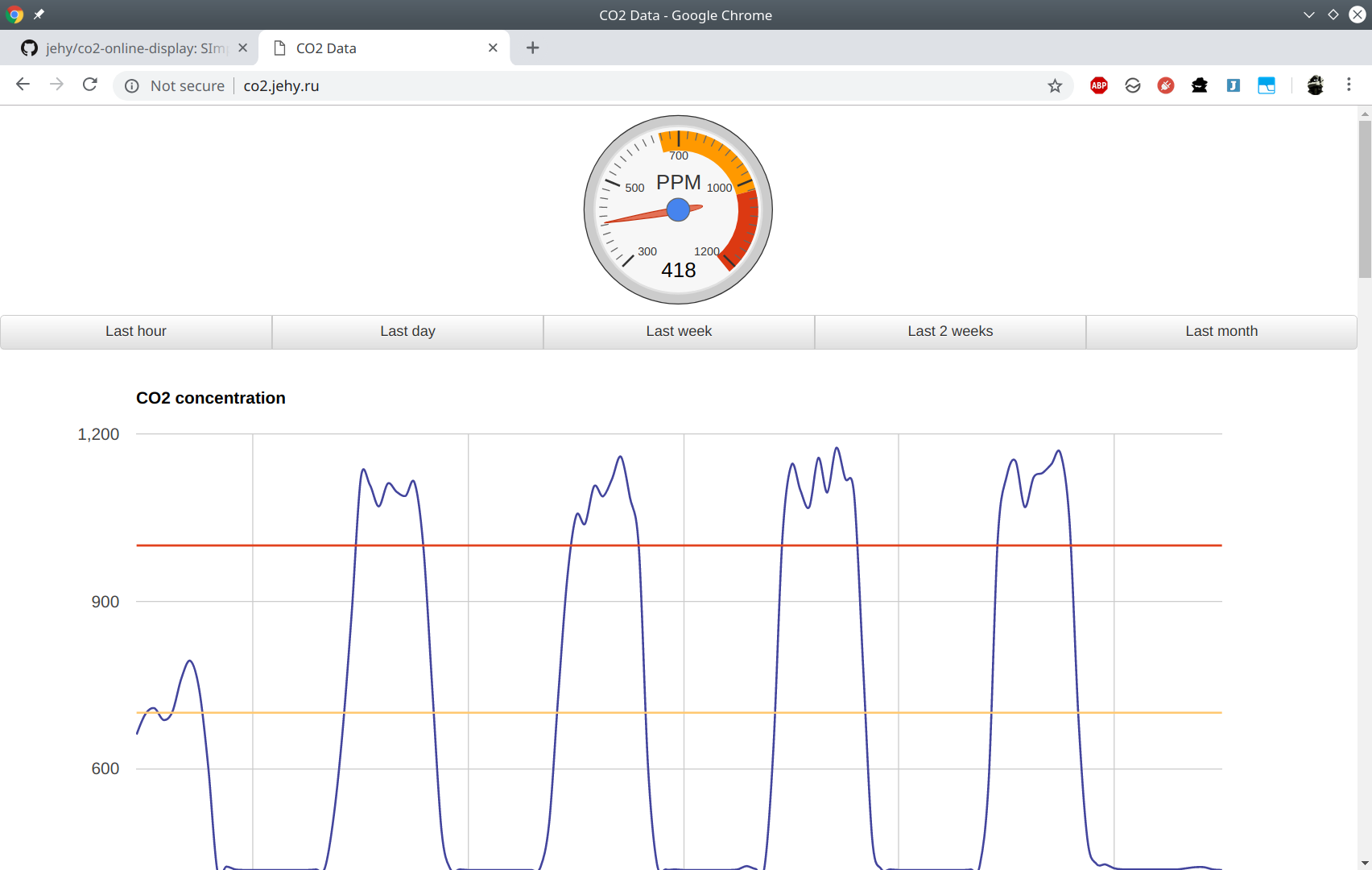
Task: Open the Not secure site info icon
Action: (132, 86)
